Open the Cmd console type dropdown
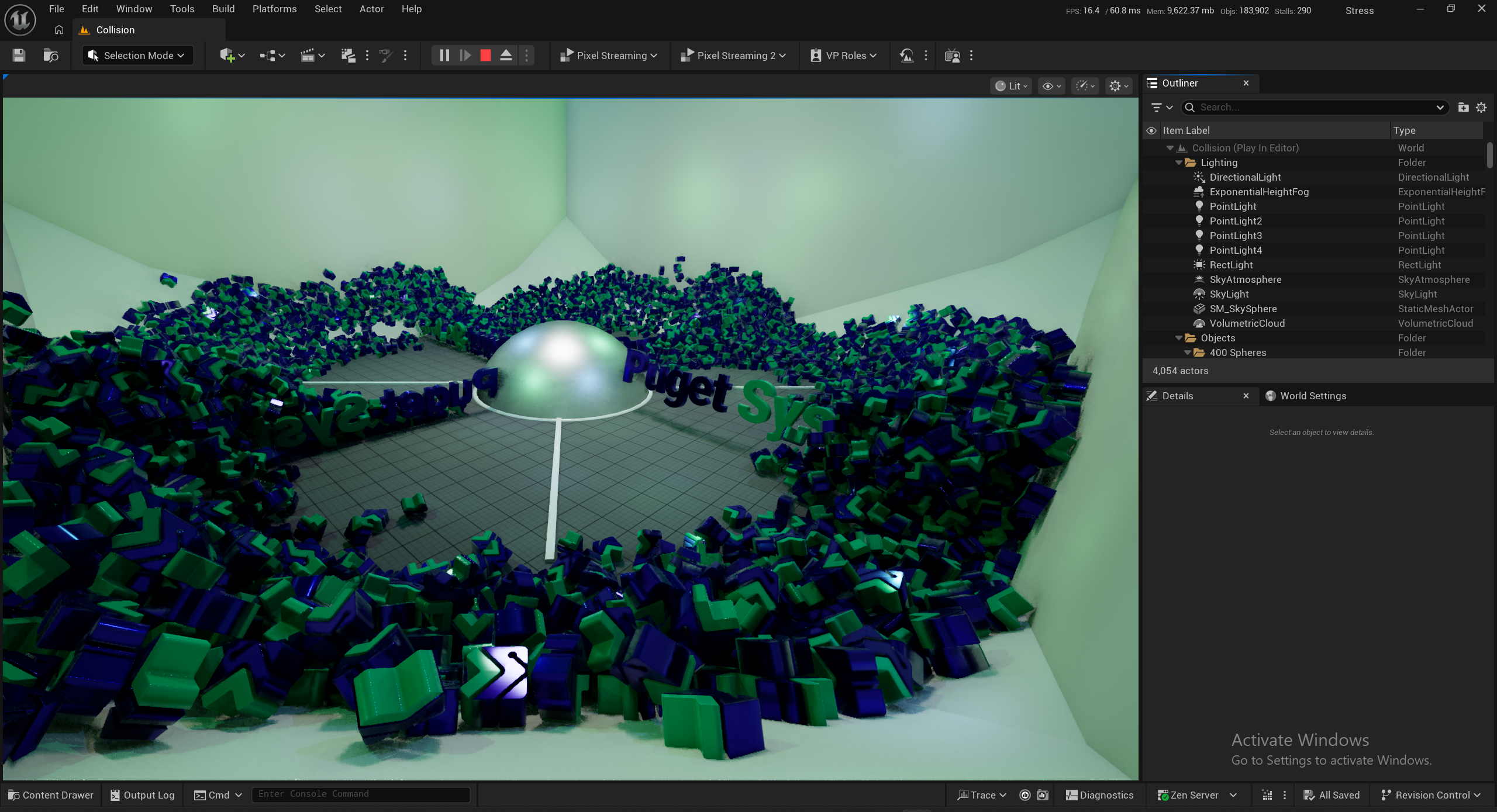The width and height of the screenshot is (1497, 812). [218, 795]
